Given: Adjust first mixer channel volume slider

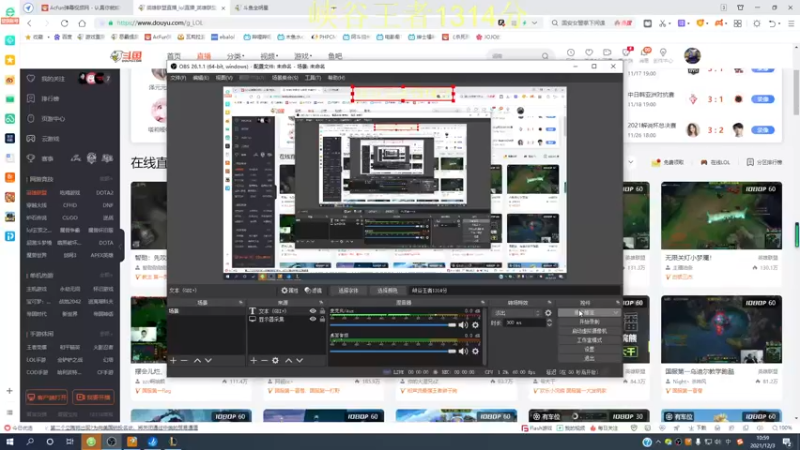Looking at the screenshot, I should click(x=393, y=325).
